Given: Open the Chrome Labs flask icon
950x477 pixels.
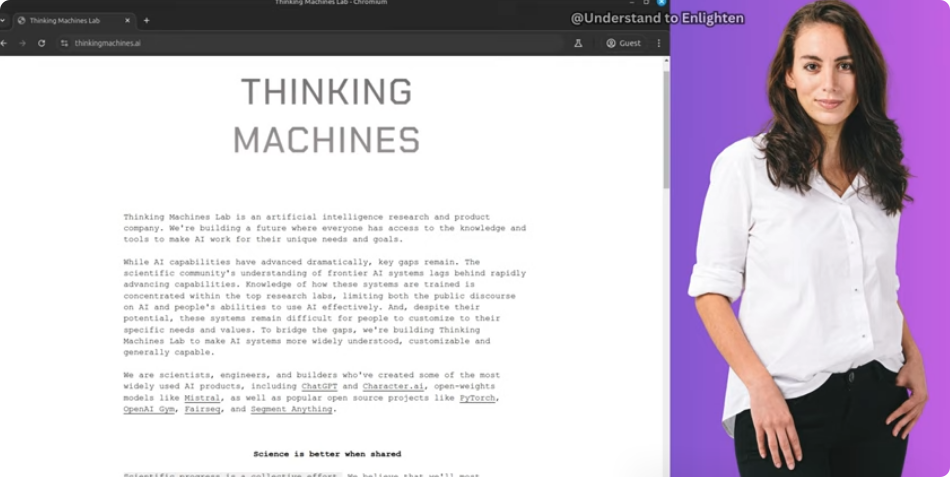Looking at the screenshot, I should (x=578, y=43).
